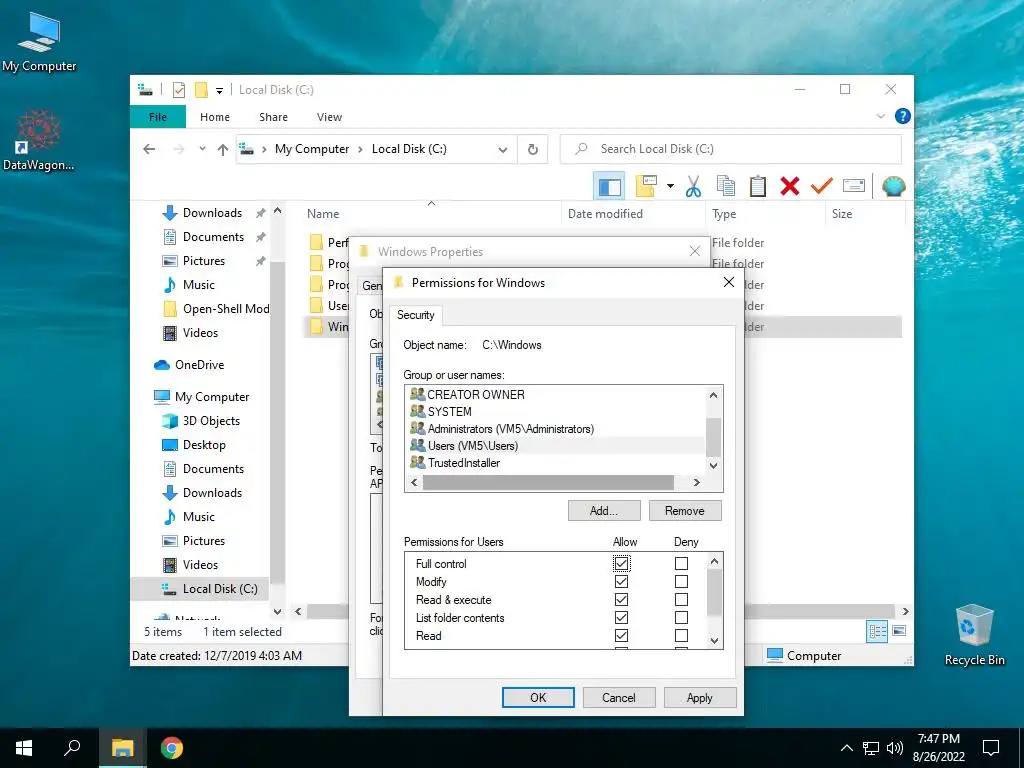This screenshot has height=768, width=1024.
Task: Toggle Allow checkbox for Full control
Action: pos(622,564)
